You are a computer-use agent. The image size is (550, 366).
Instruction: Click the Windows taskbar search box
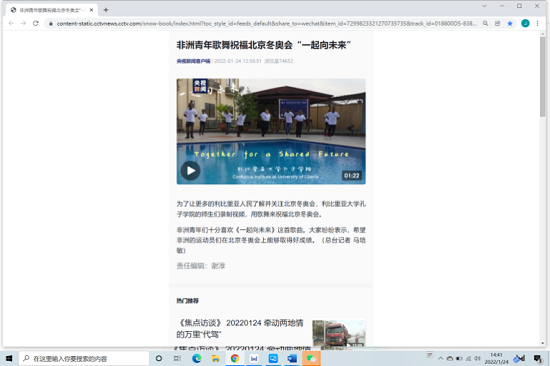click(84, 358)
